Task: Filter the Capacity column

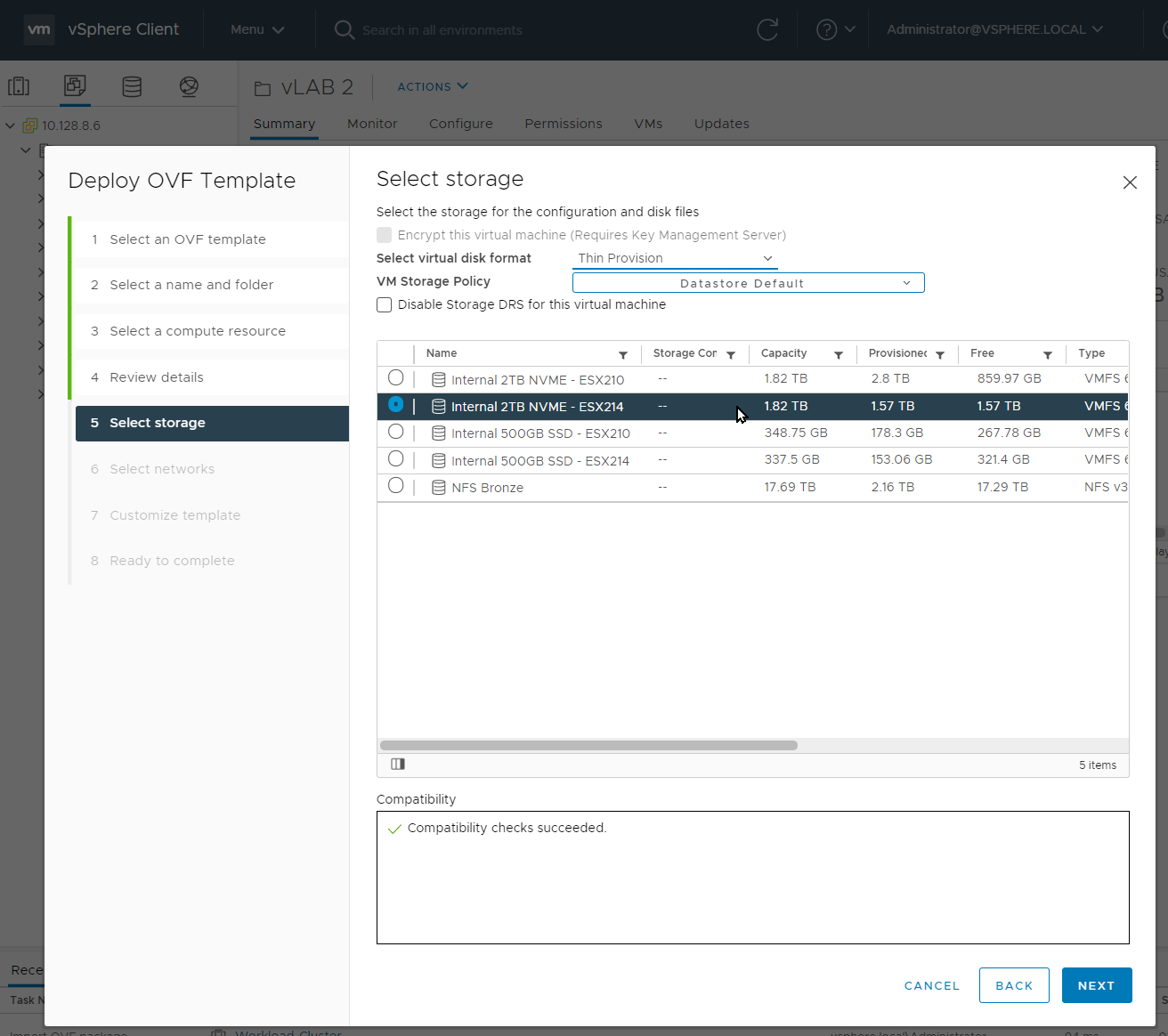Action: [839, 355]
